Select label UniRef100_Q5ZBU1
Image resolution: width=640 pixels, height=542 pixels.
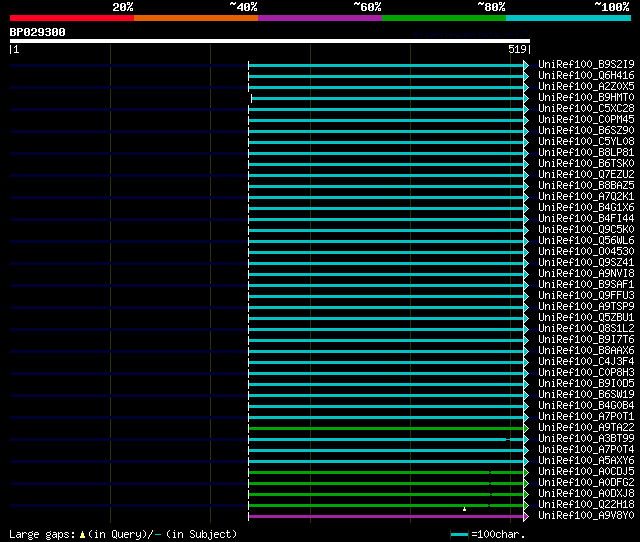[586, 318]
